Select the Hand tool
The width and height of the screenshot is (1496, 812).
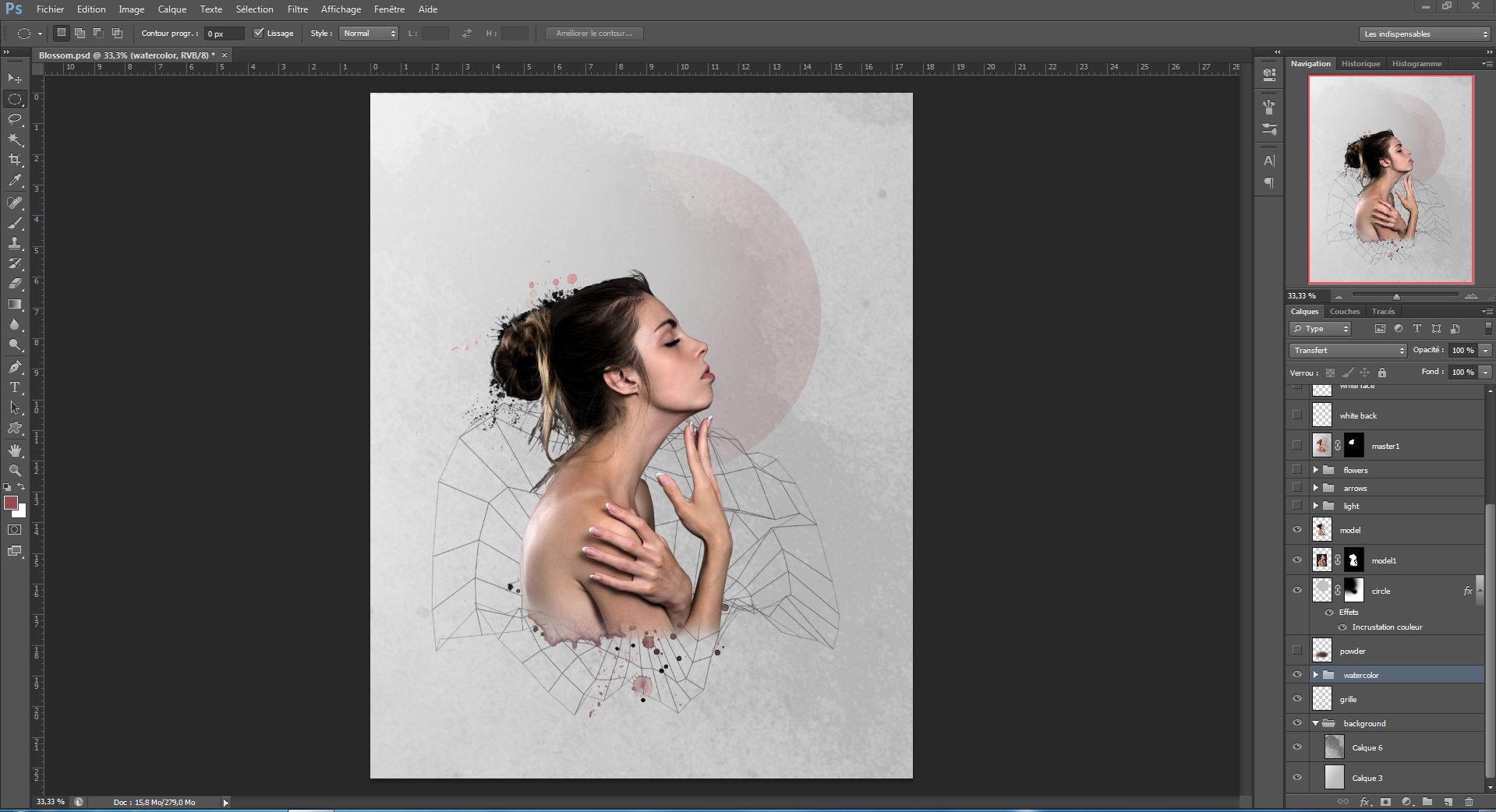15,450
